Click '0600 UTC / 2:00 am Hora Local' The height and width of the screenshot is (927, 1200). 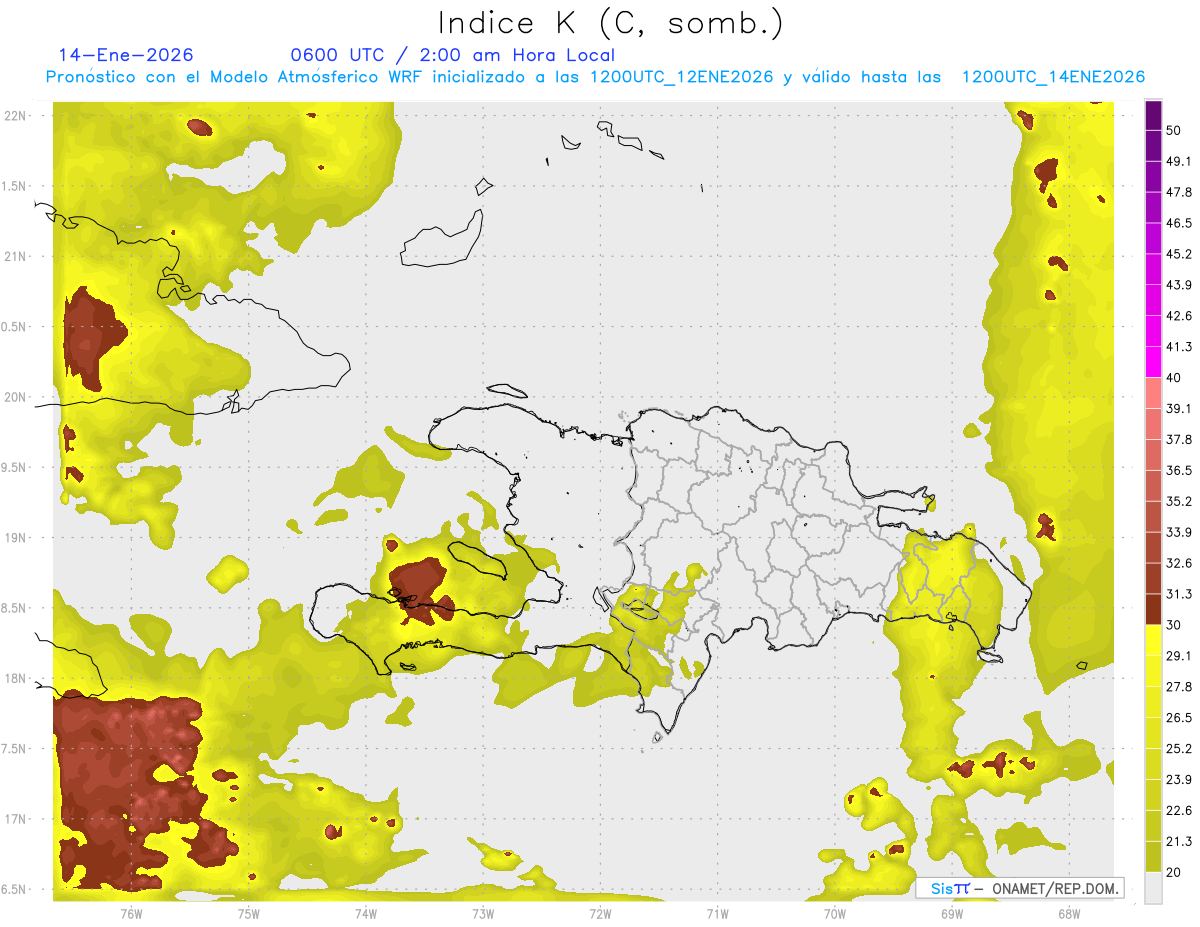452,55
